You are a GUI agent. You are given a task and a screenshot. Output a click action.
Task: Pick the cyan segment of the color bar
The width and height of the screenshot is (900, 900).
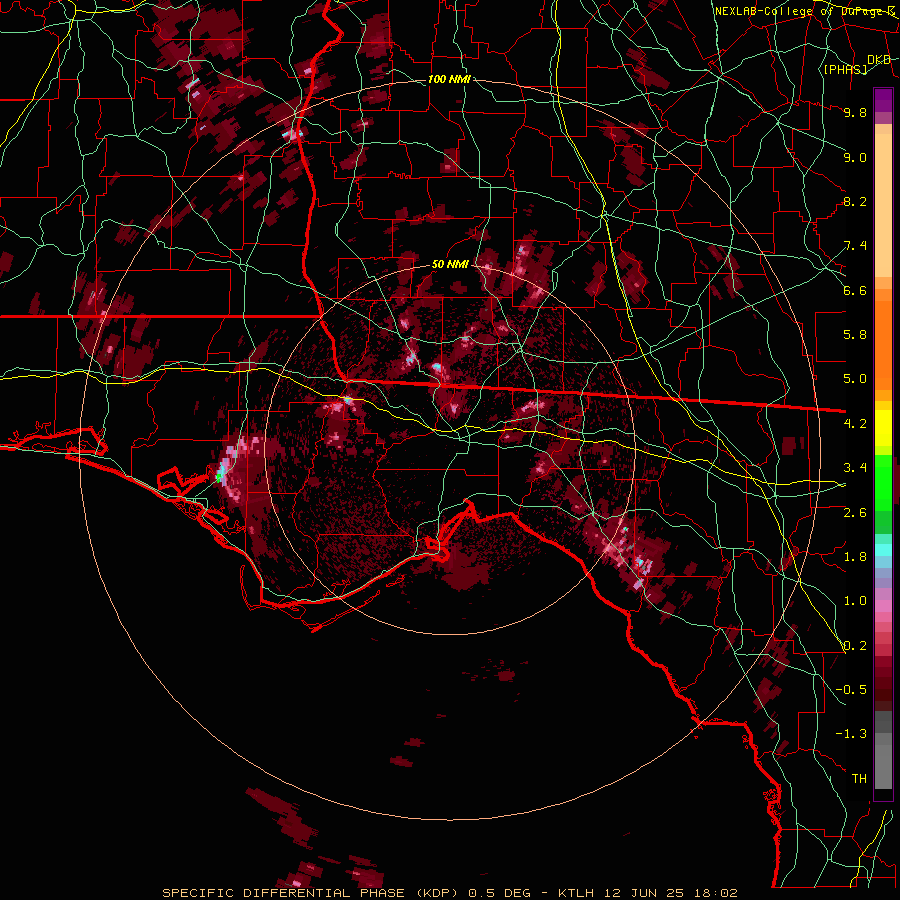pos(883,550)
